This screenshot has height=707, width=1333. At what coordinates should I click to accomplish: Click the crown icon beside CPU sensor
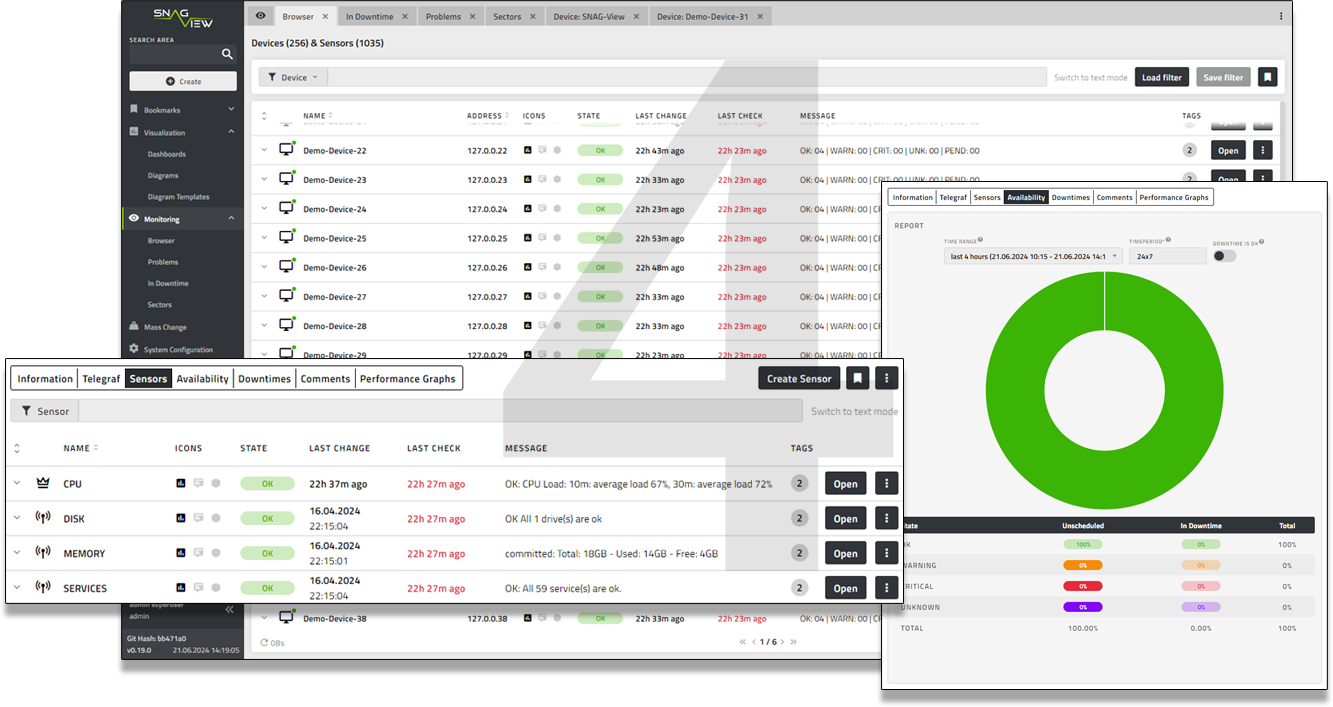(43, 484)
